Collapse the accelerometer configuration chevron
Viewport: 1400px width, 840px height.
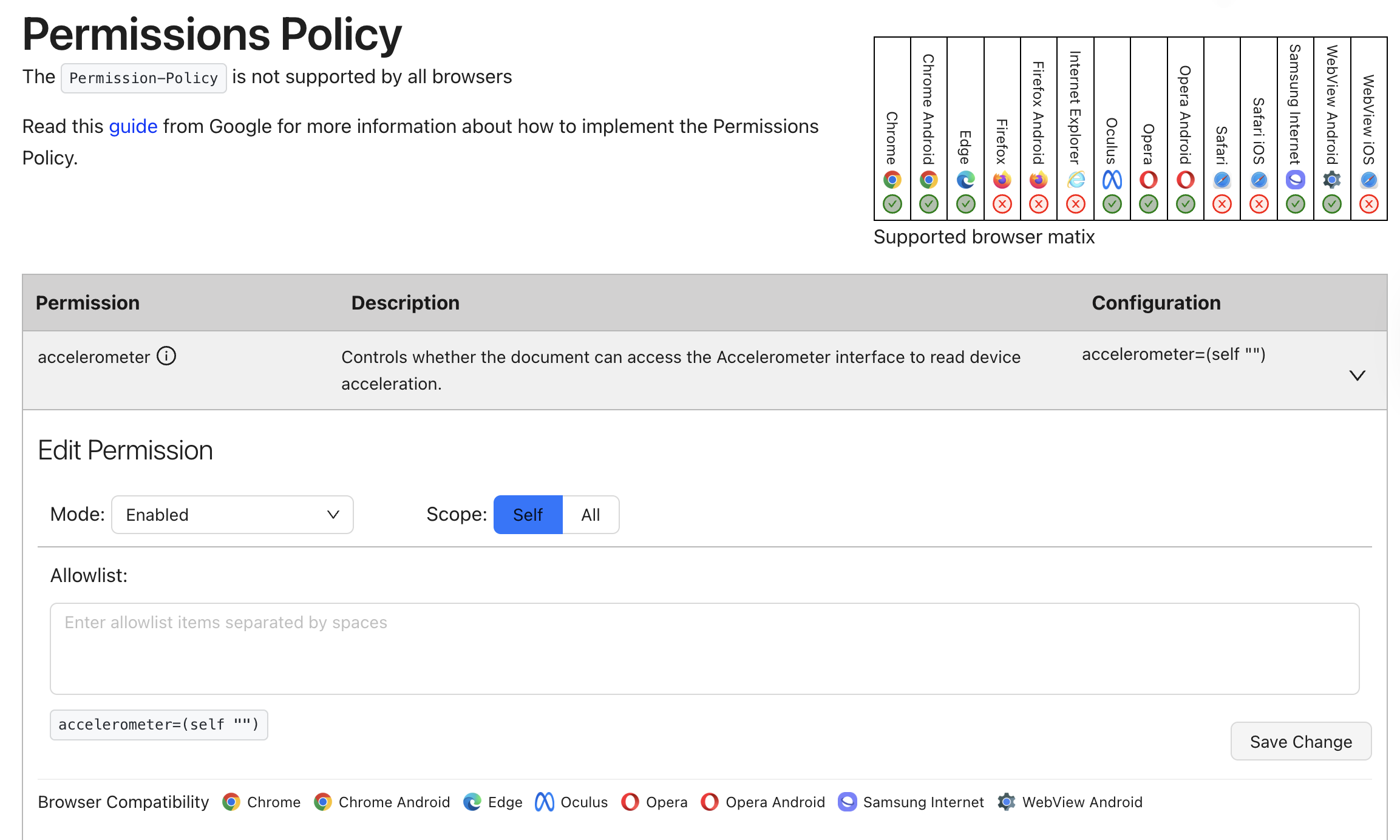[x=1358, y=375]
